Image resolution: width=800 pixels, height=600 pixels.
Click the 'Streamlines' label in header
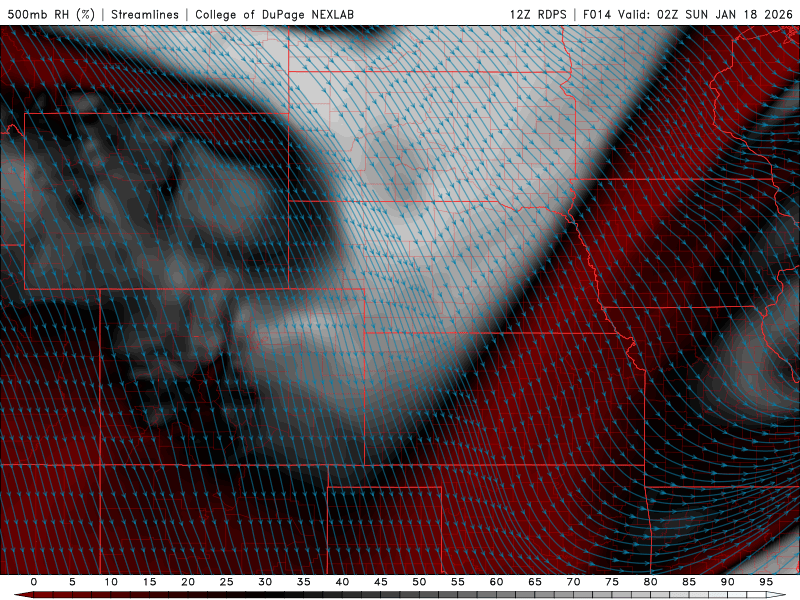[145, 14]
